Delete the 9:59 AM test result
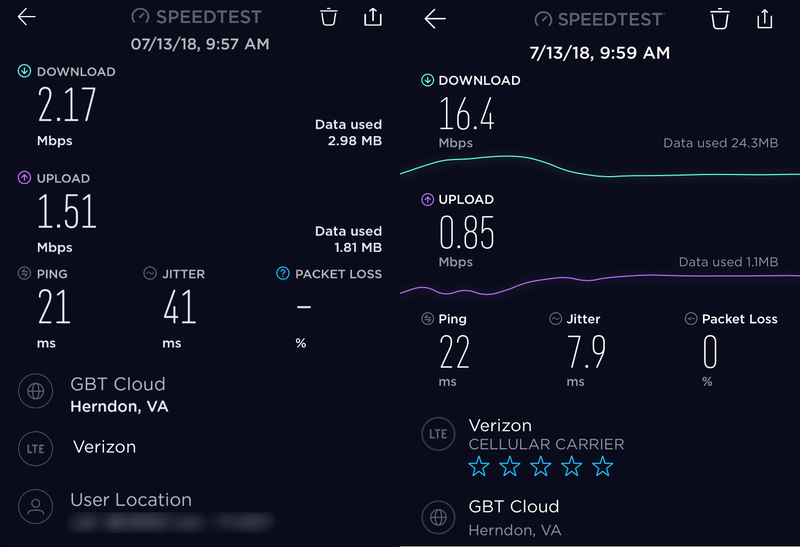This screenshot has height=547, width=800. (x=719, y=19)
